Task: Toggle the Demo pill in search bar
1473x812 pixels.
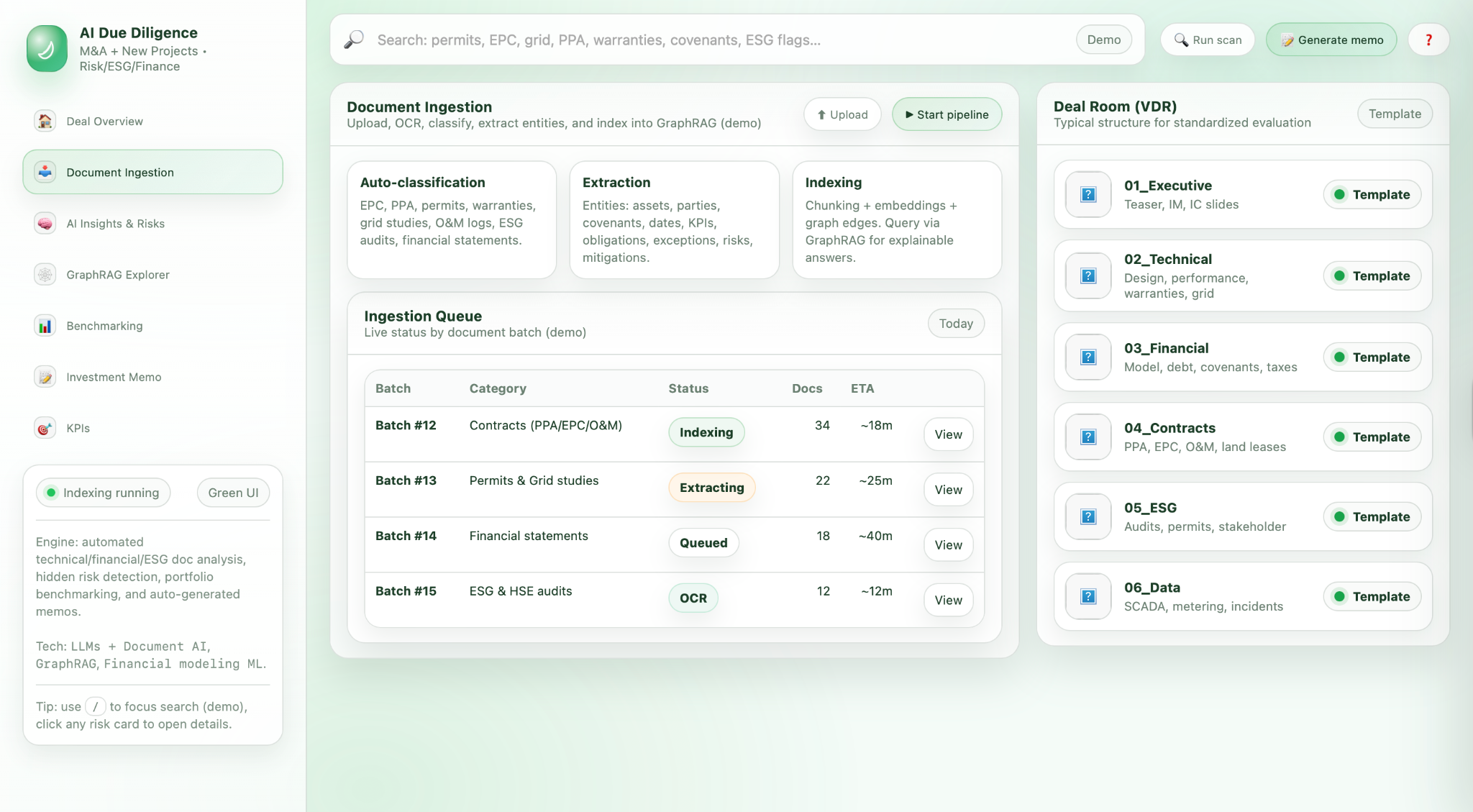Action: [x=1103, y=40]
